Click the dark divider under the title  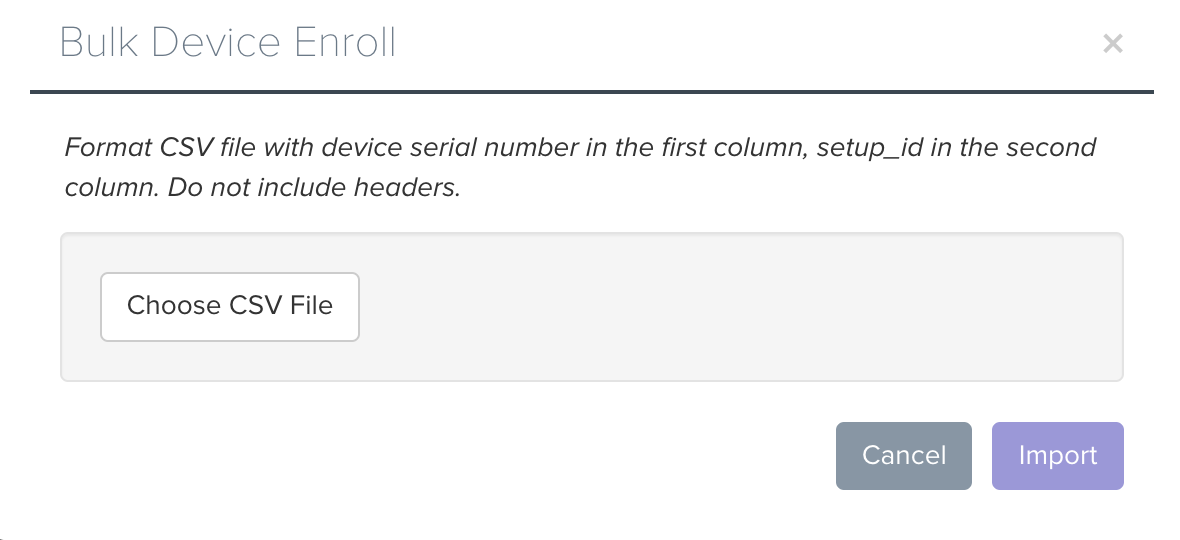[592, 92]
